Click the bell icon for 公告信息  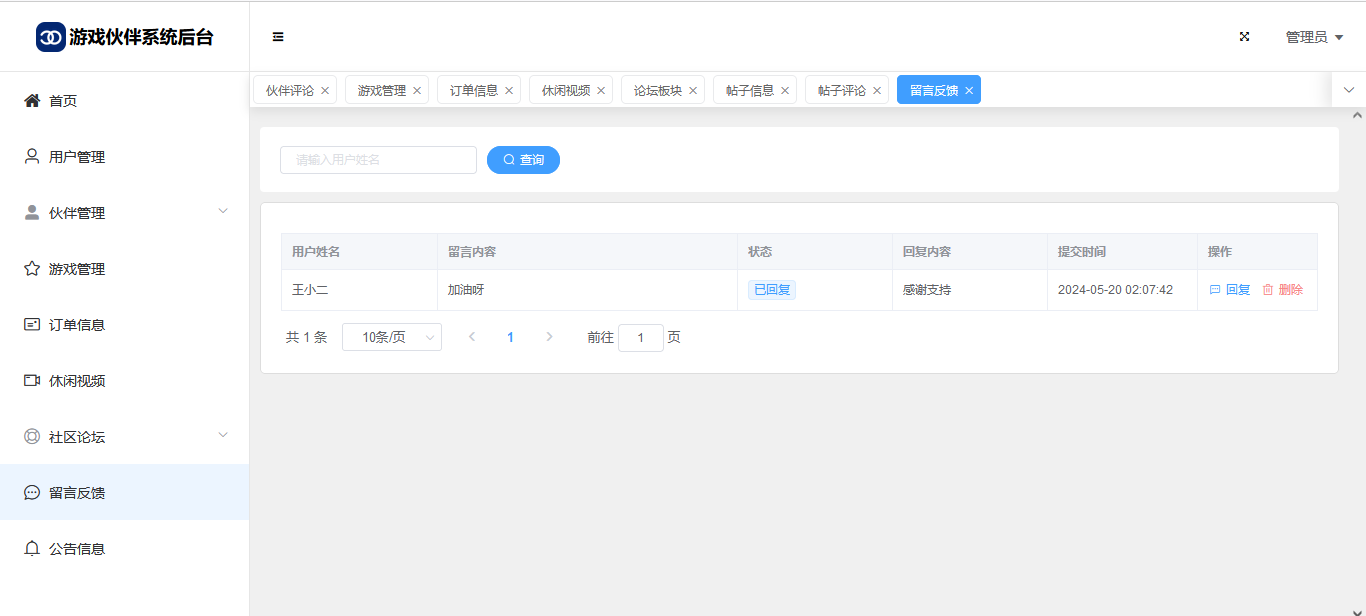[x=32, y=549]
